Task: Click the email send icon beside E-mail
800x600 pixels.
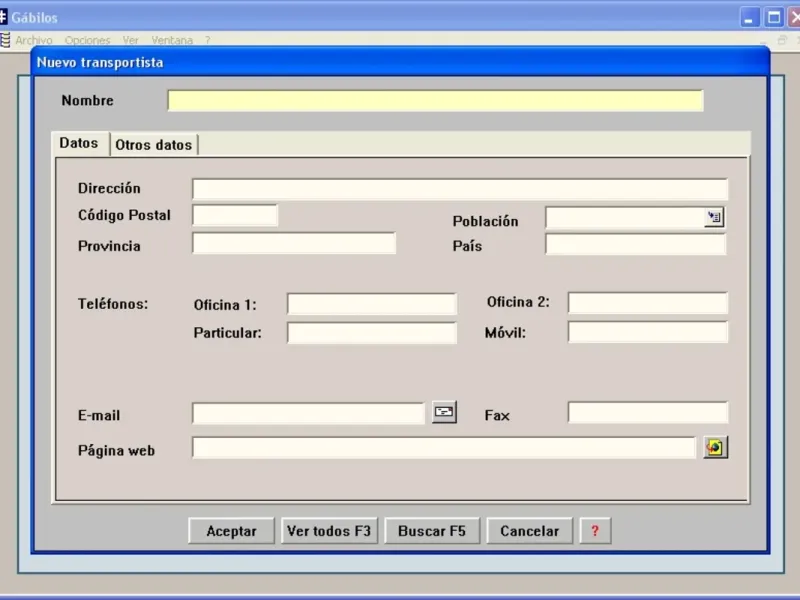Action: [444, 412]
